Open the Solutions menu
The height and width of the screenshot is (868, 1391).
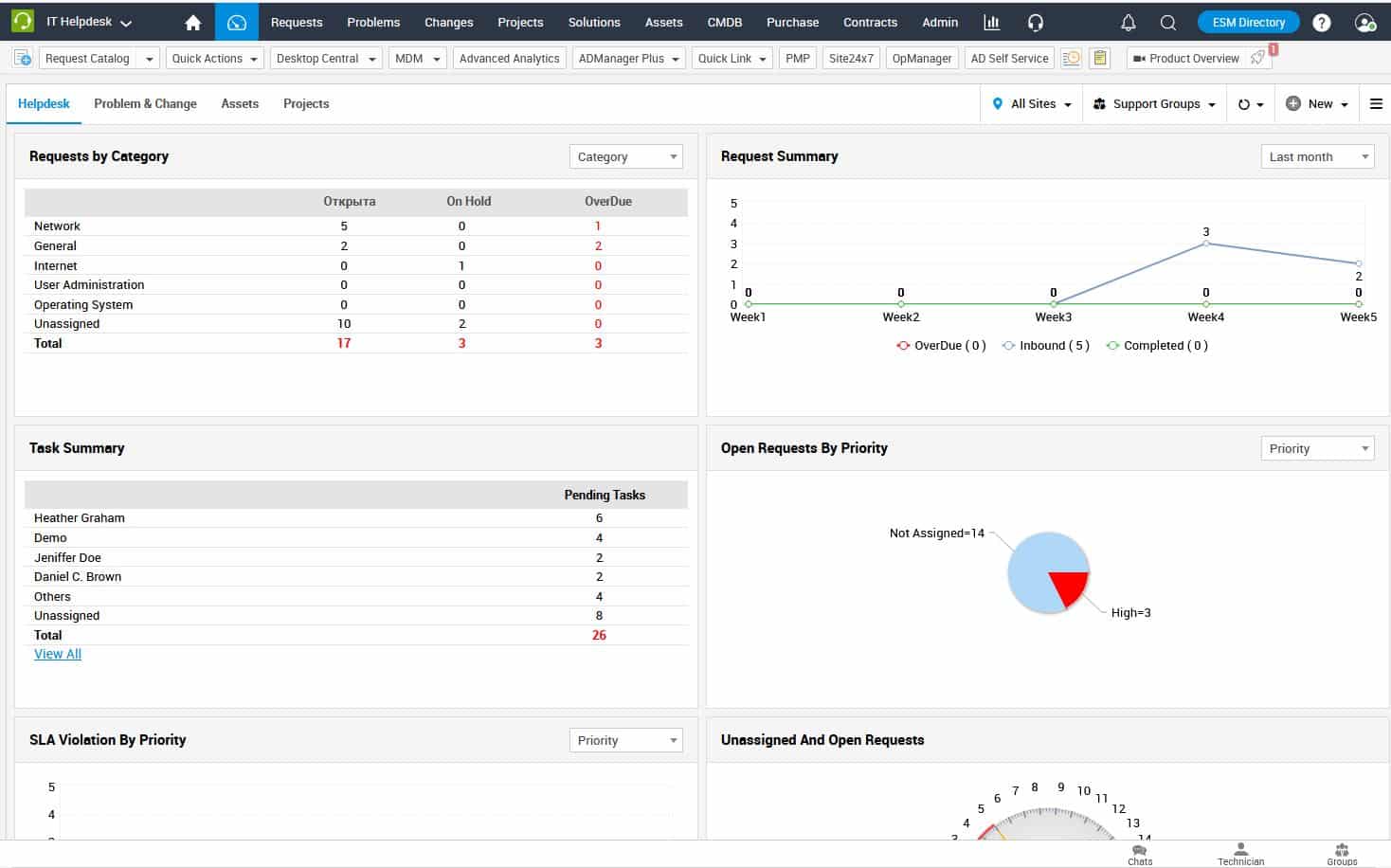[594, 23]
